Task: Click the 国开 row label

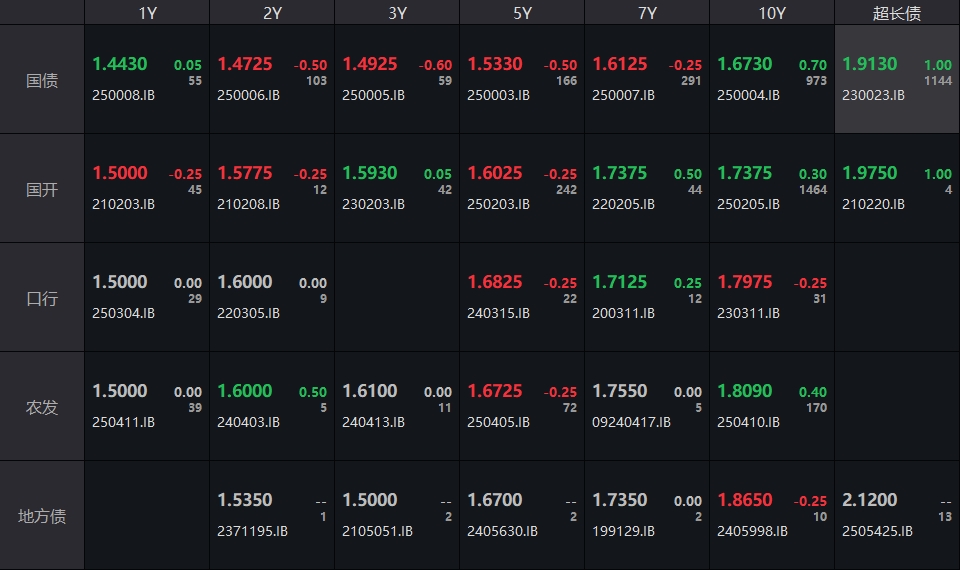Action: pos(42,189)
